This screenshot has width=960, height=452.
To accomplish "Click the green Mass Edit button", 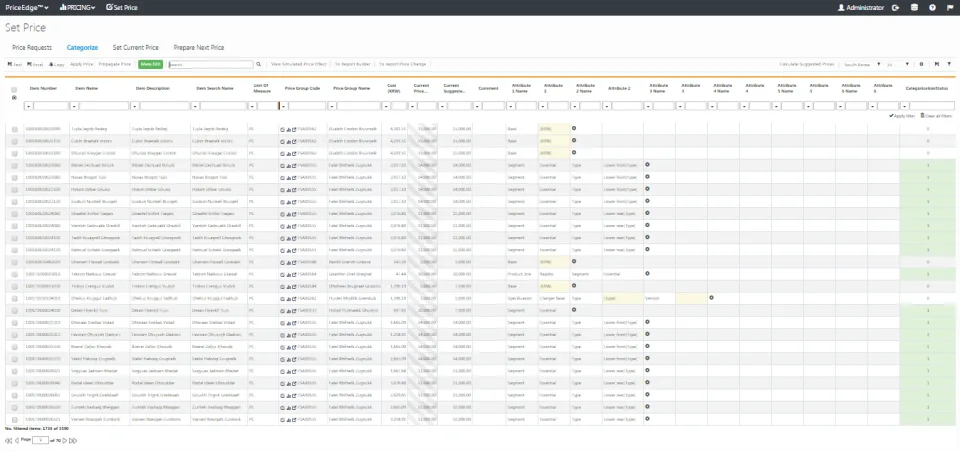I will pos(150,64).
